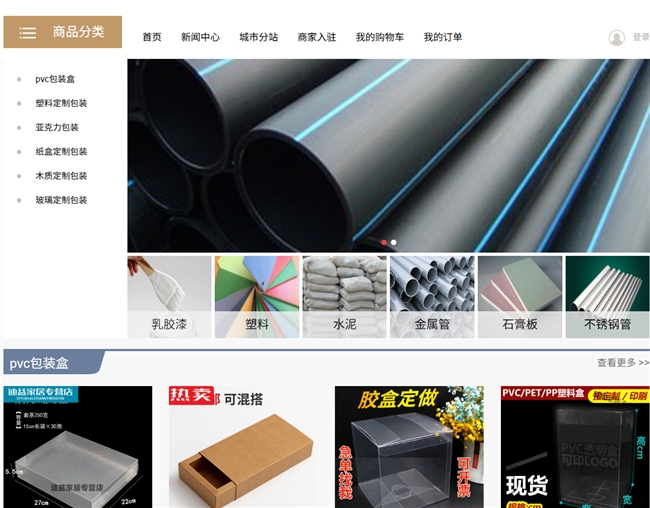This screenshot has height=508, width=650.
Task: Open the 热卖 可混搭 kraft box product
Action: 243,447
